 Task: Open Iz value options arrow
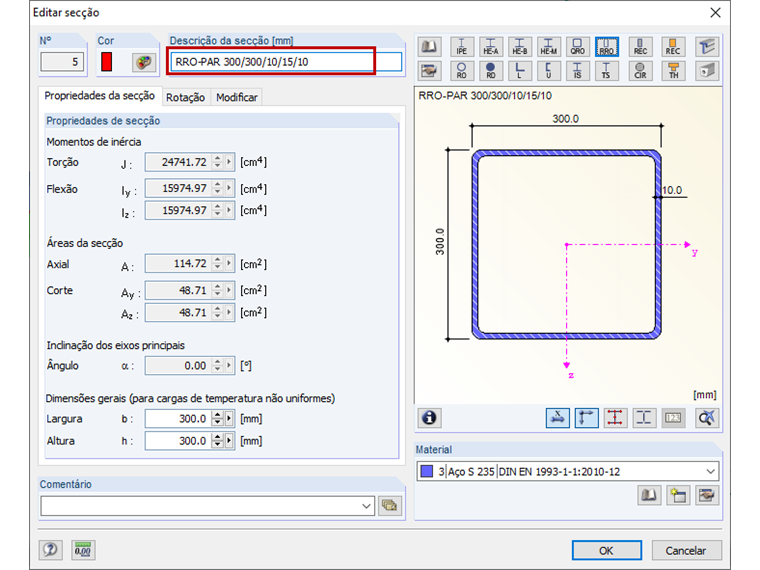coord(229,210)
